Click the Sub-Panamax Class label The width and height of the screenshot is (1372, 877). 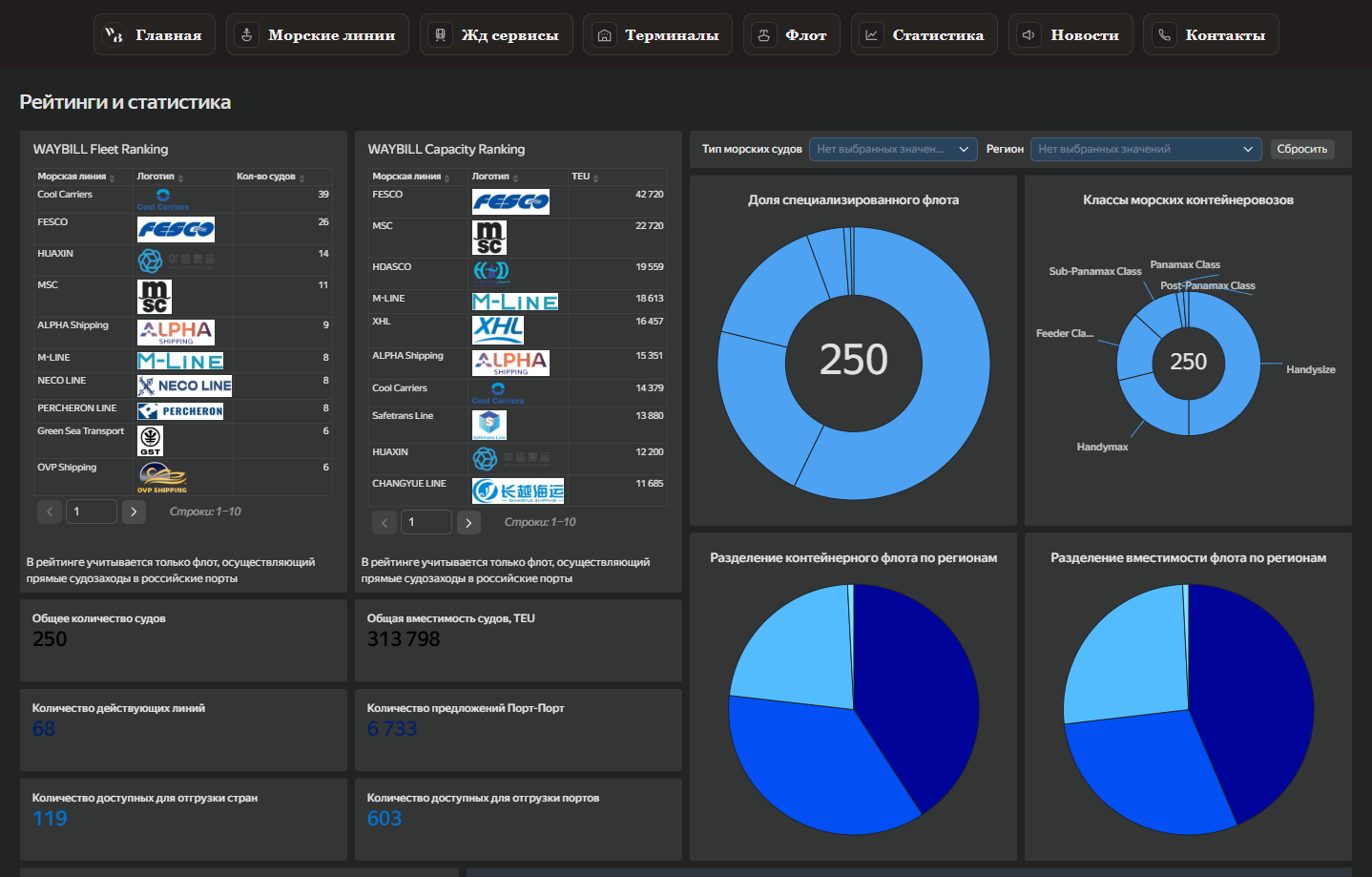coord(1094,271)
